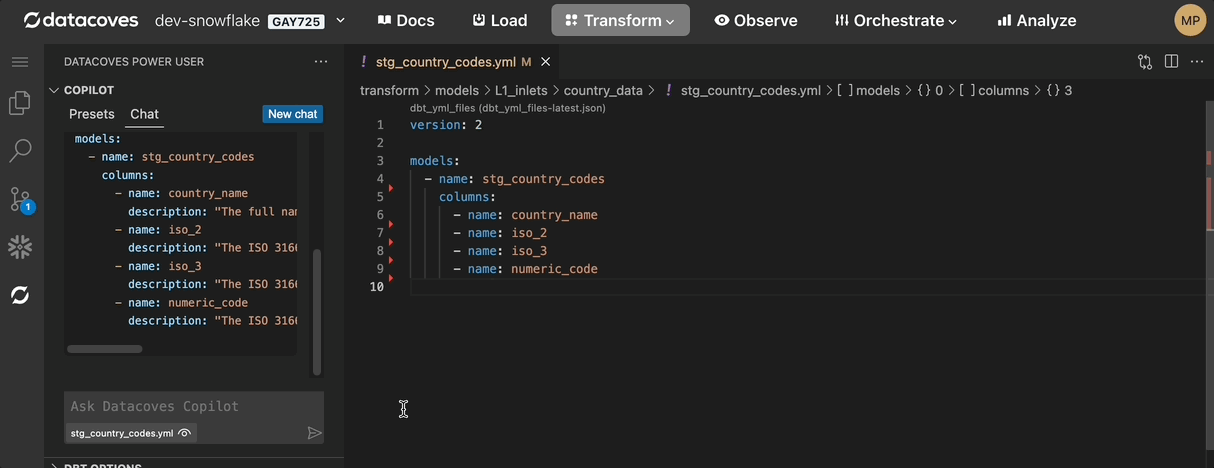Collapse the COPILOT section
This screenshot has height=468, width=1214.
coord(82,90)
